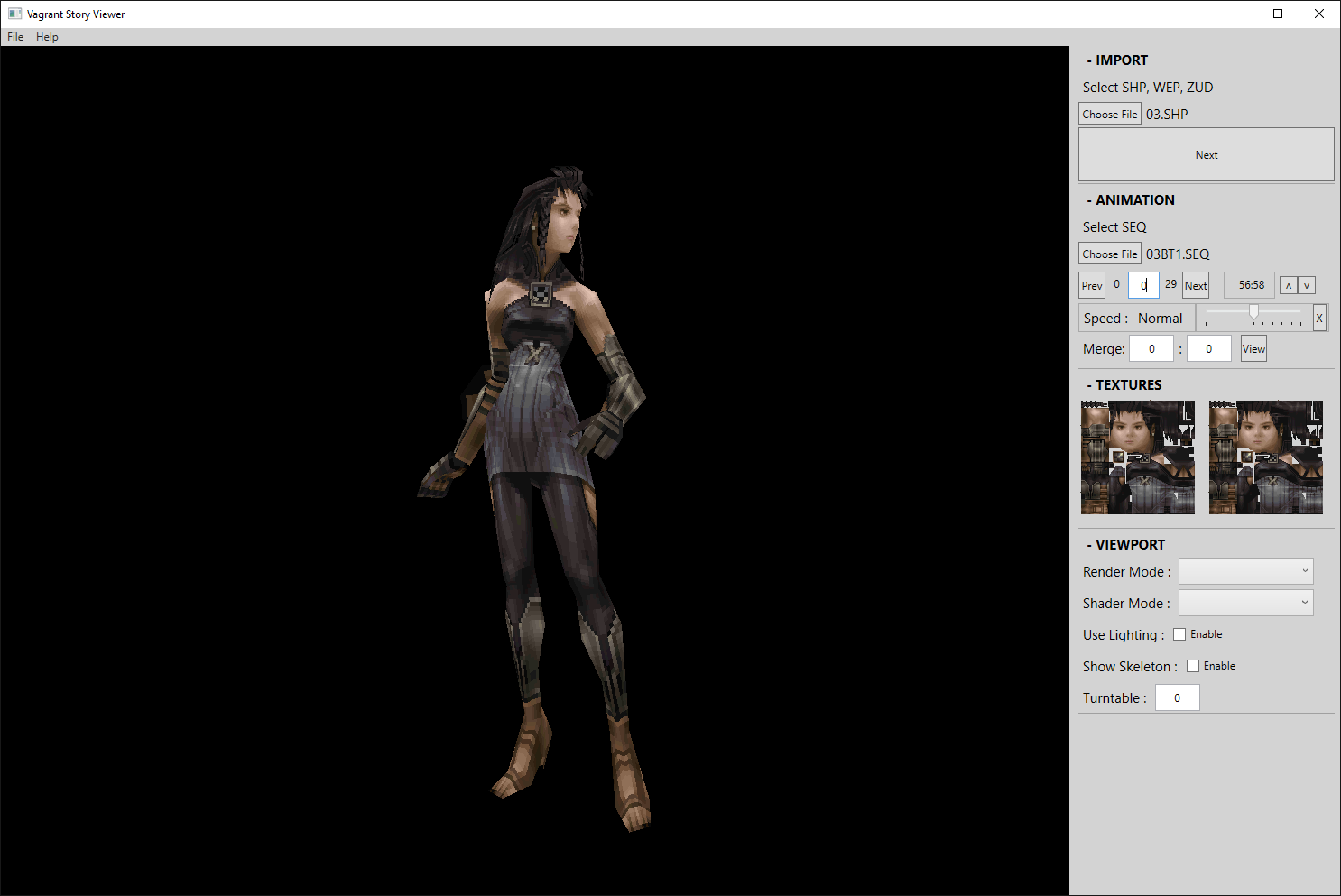Click Choose File for SHP import
Image resolution: width=1341 pixels, height=896 pixels.
(x=1110, y=114)
